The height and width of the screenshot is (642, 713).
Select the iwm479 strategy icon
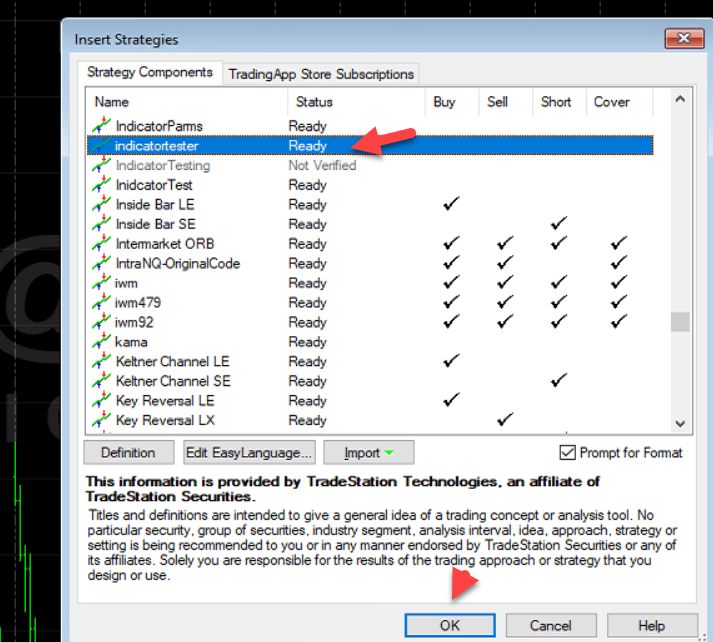click(100, 302)
